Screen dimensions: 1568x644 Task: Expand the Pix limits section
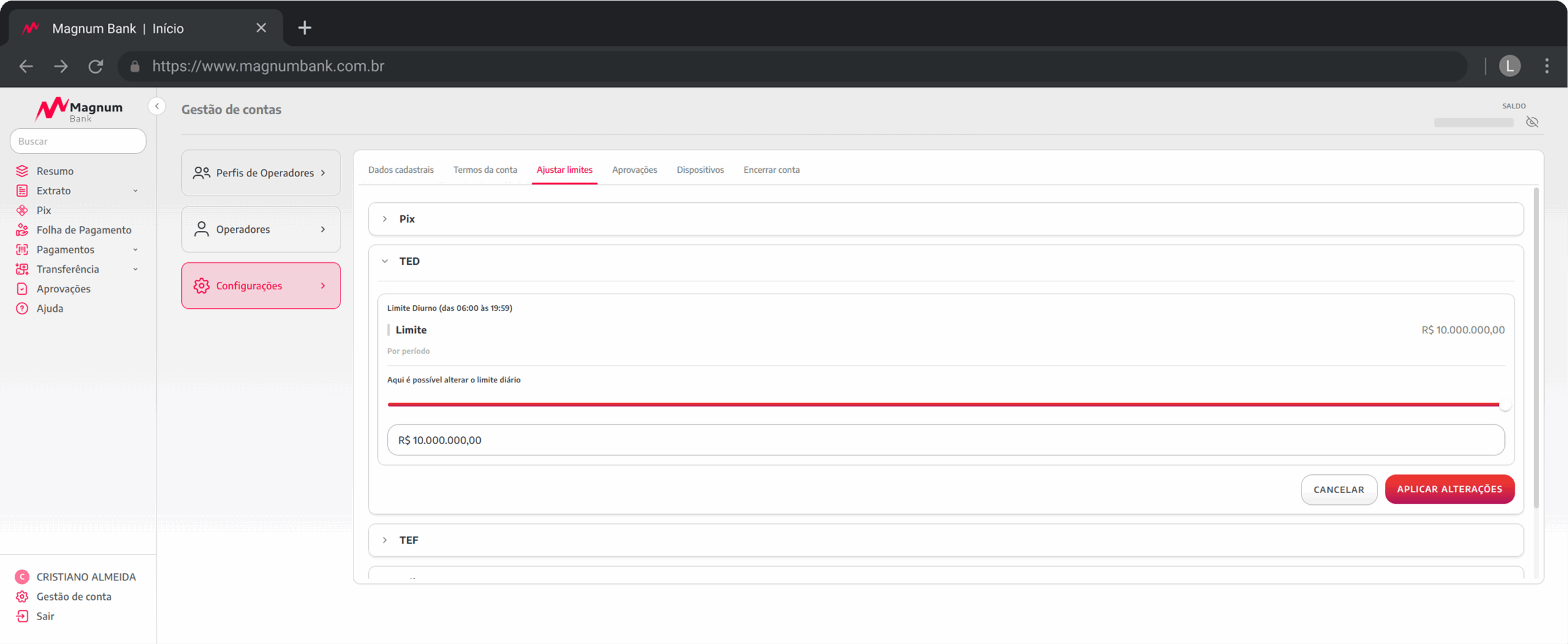[385, 219]
